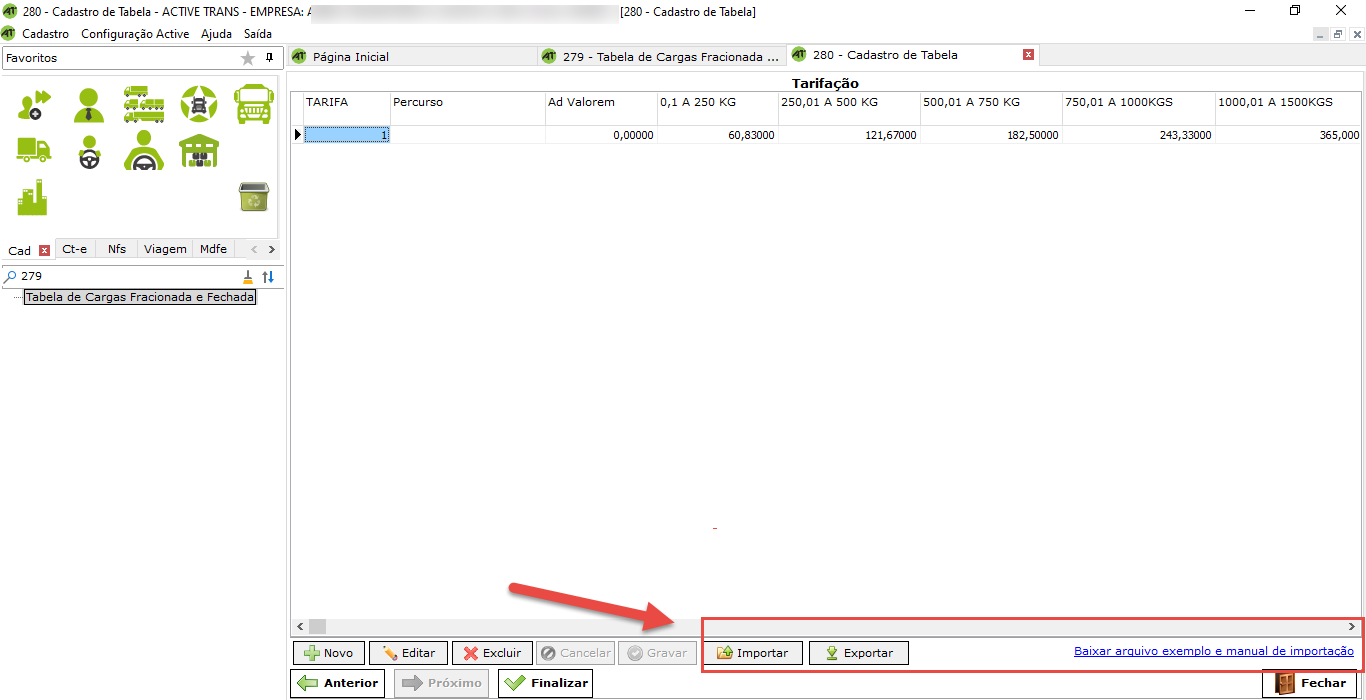Screen dimensions: 1366x700
Task: Open the truck-in-star favorite icon
Action: [x=198, y=104]
